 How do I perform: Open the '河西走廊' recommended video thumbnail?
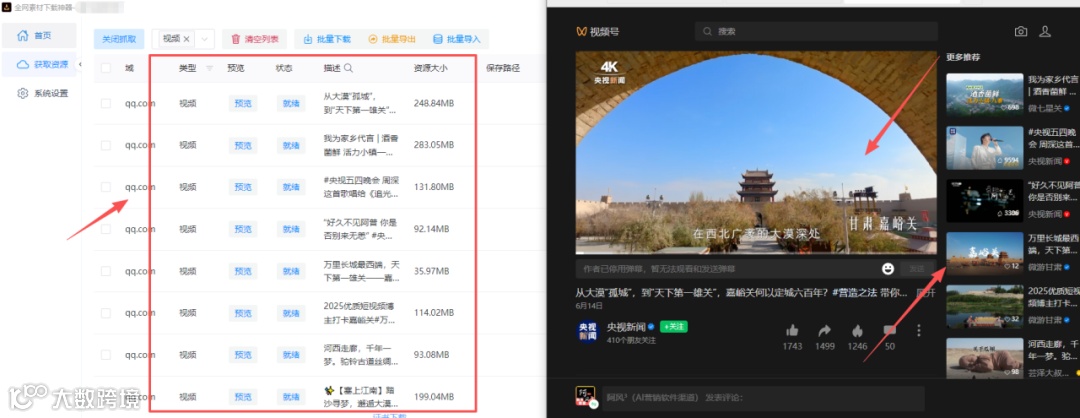pyautogui.click(x=984, y=358)
